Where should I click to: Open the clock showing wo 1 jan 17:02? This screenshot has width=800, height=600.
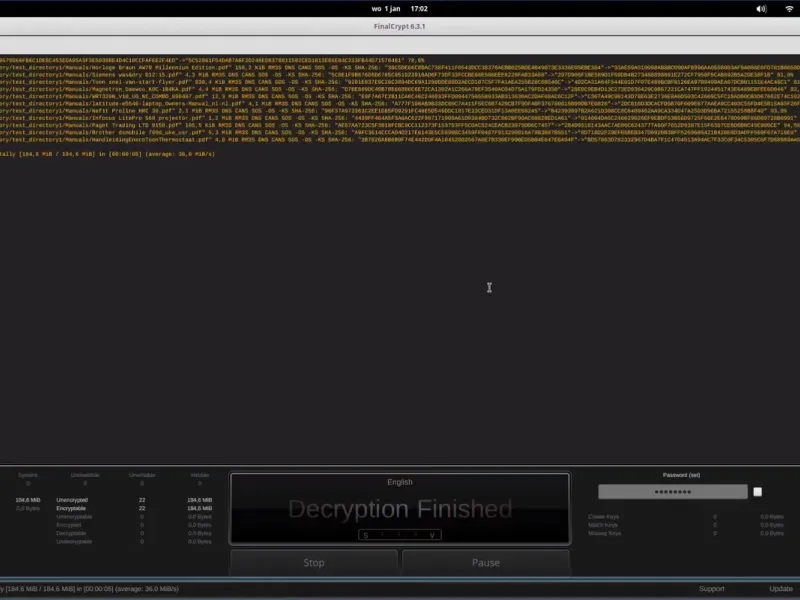[399, 9]
